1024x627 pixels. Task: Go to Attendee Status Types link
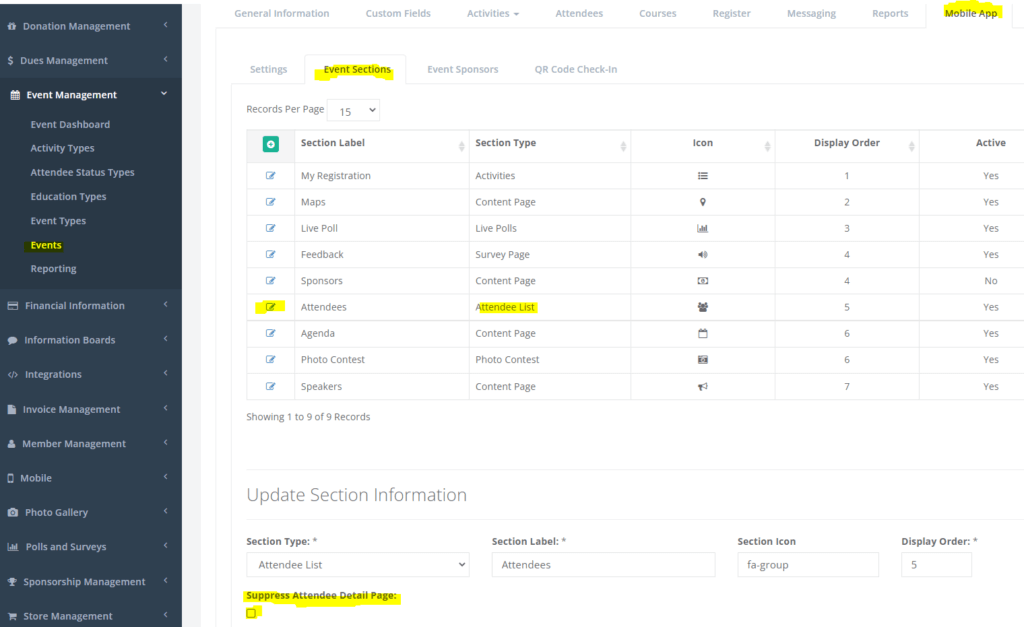(82, 173)
